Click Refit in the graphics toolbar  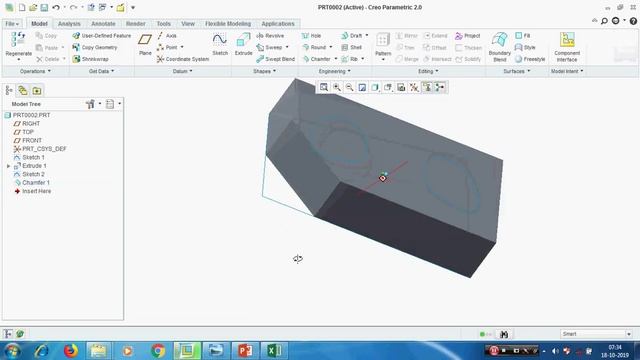tap(324, 87)
